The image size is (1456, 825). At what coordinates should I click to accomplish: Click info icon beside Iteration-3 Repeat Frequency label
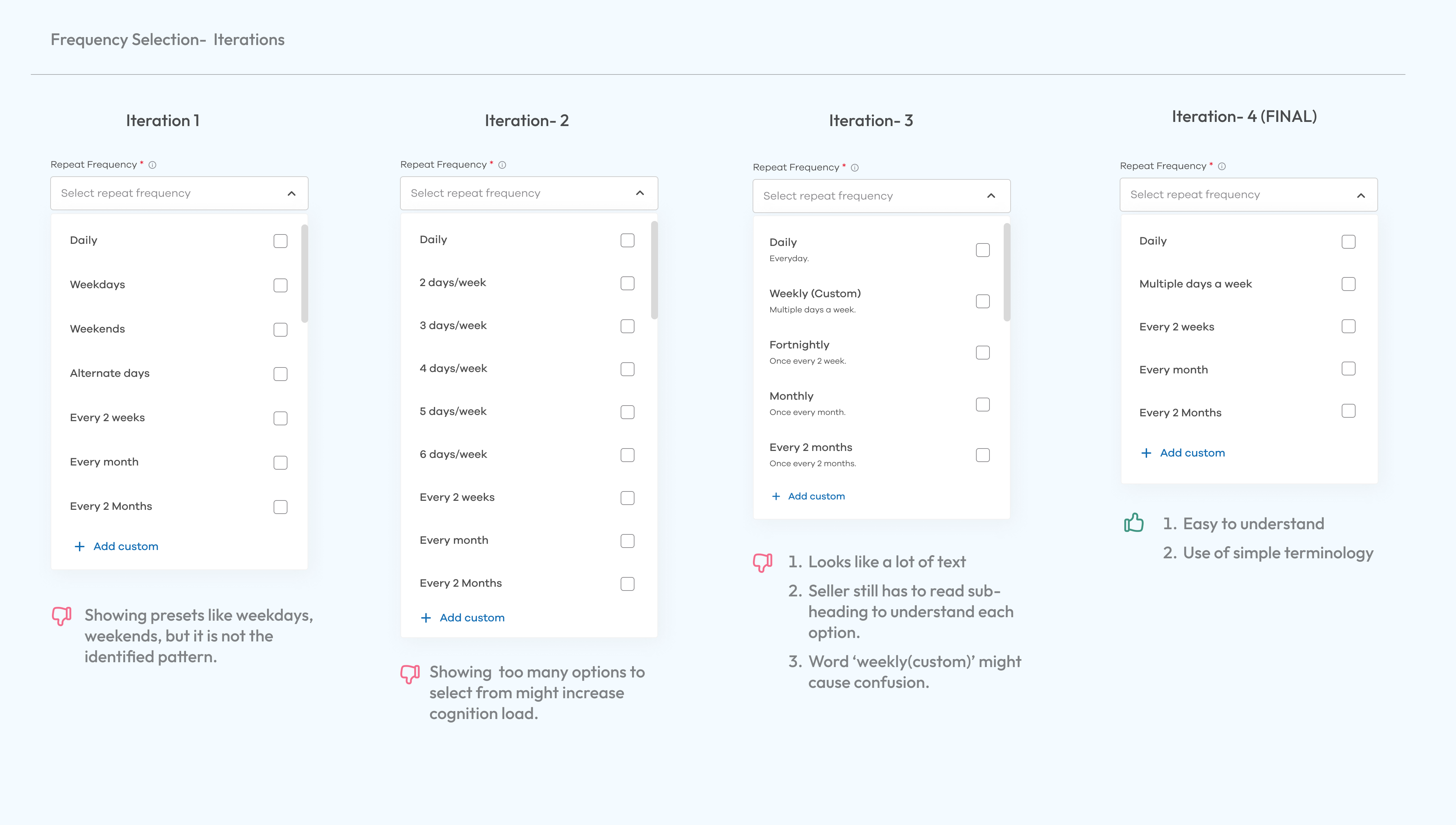point(855,168)
